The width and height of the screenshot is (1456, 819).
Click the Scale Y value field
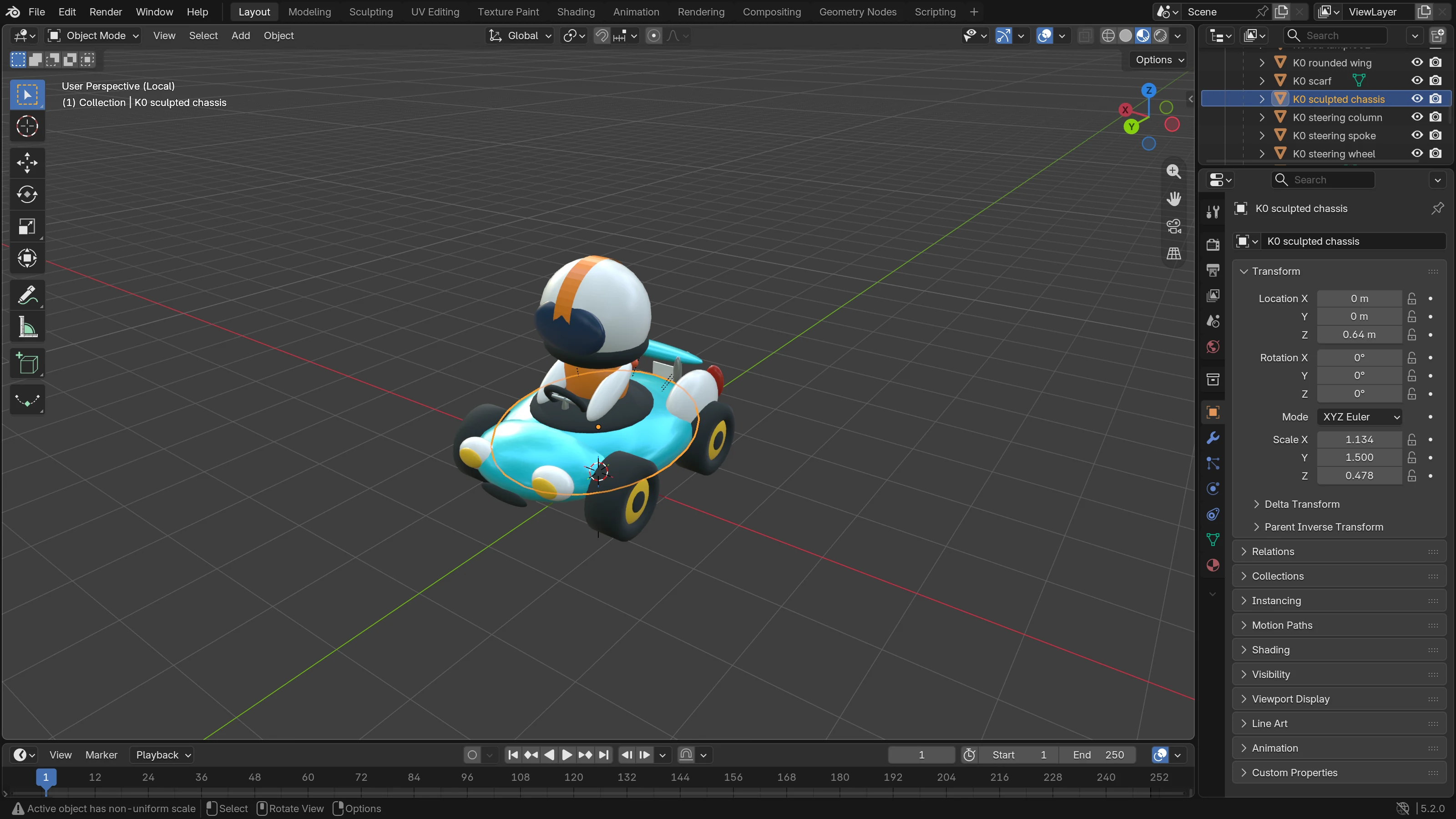pos(1360,457)
